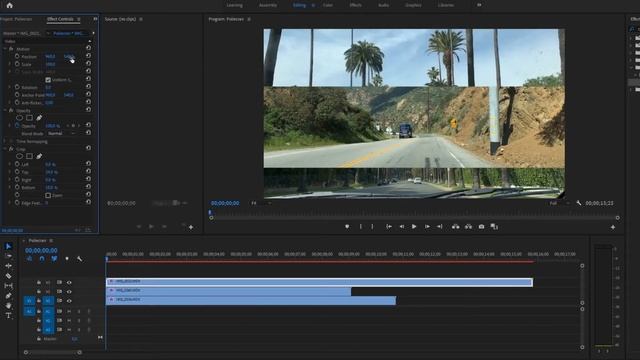
Task: Create 4-point polygon mask under Opacity
Action: click(29, 118)
